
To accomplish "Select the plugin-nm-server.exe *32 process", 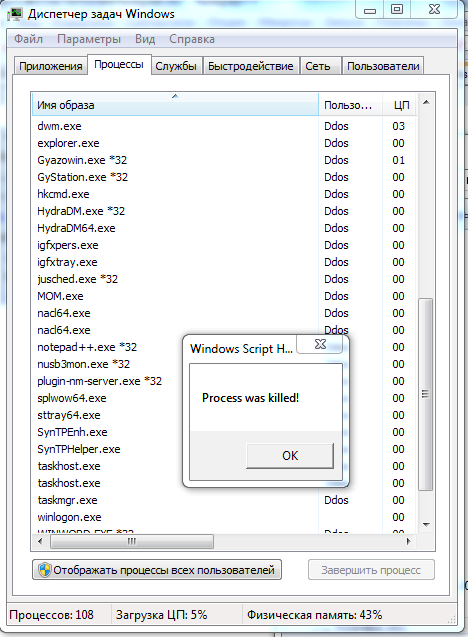I will [x=100, y=381].
